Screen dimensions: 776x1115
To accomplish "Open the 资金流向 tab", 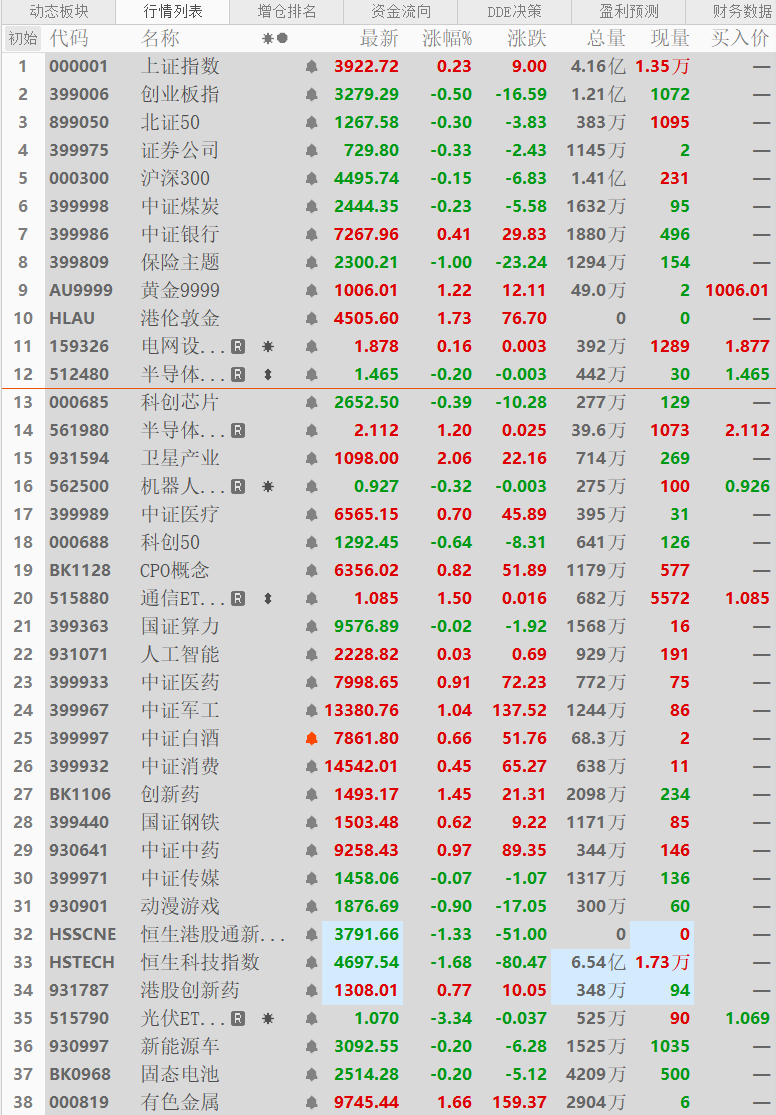I will click(x=401, y=12).
